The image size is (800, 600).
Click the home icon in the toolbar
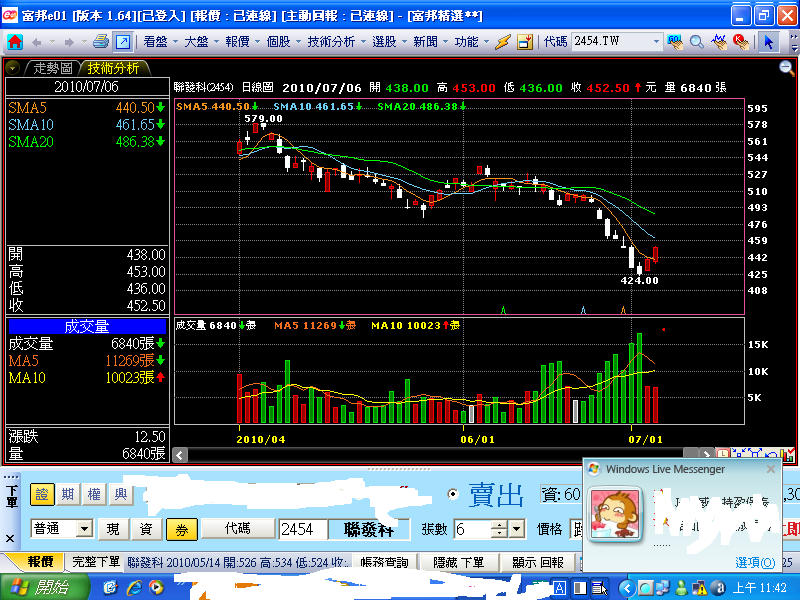click(15, 42)
